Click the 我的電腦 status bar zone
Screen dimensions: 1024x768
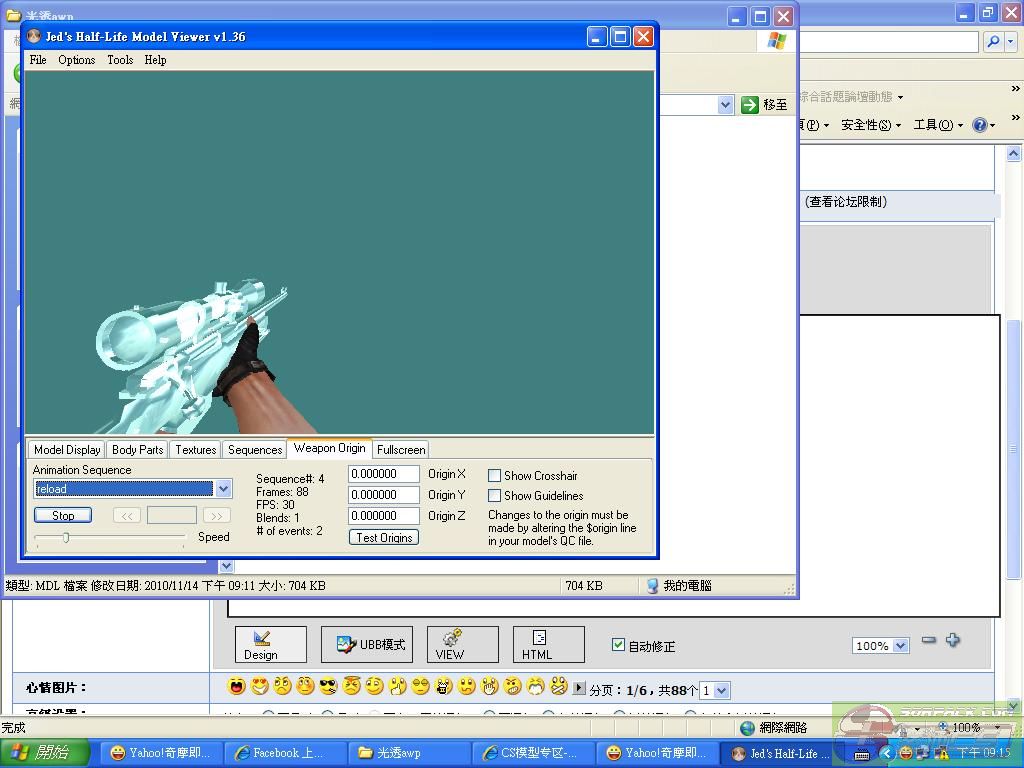[x=679, y=586]
